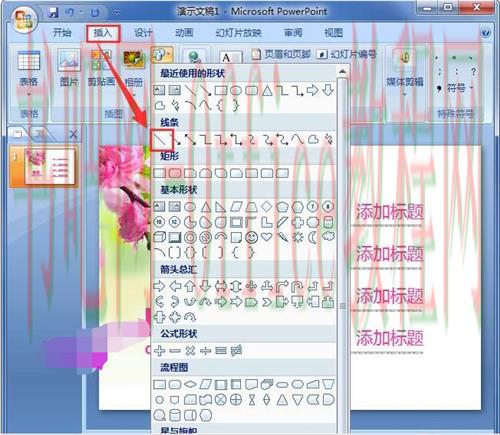Select Scribble shape under 线条
The image size is (500, 435).
coord(329,139)
